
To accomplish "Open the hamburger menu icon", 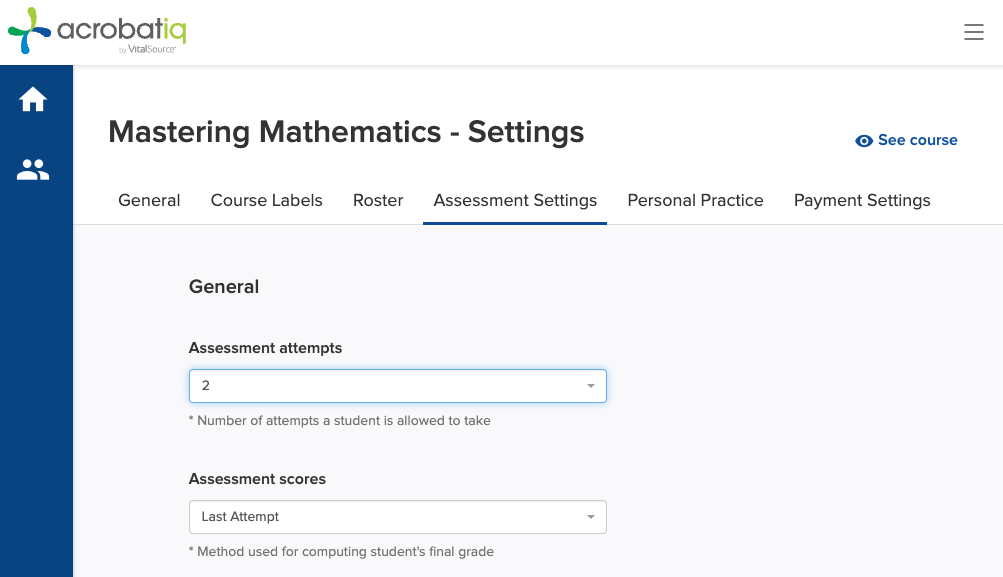I will 974,32.
